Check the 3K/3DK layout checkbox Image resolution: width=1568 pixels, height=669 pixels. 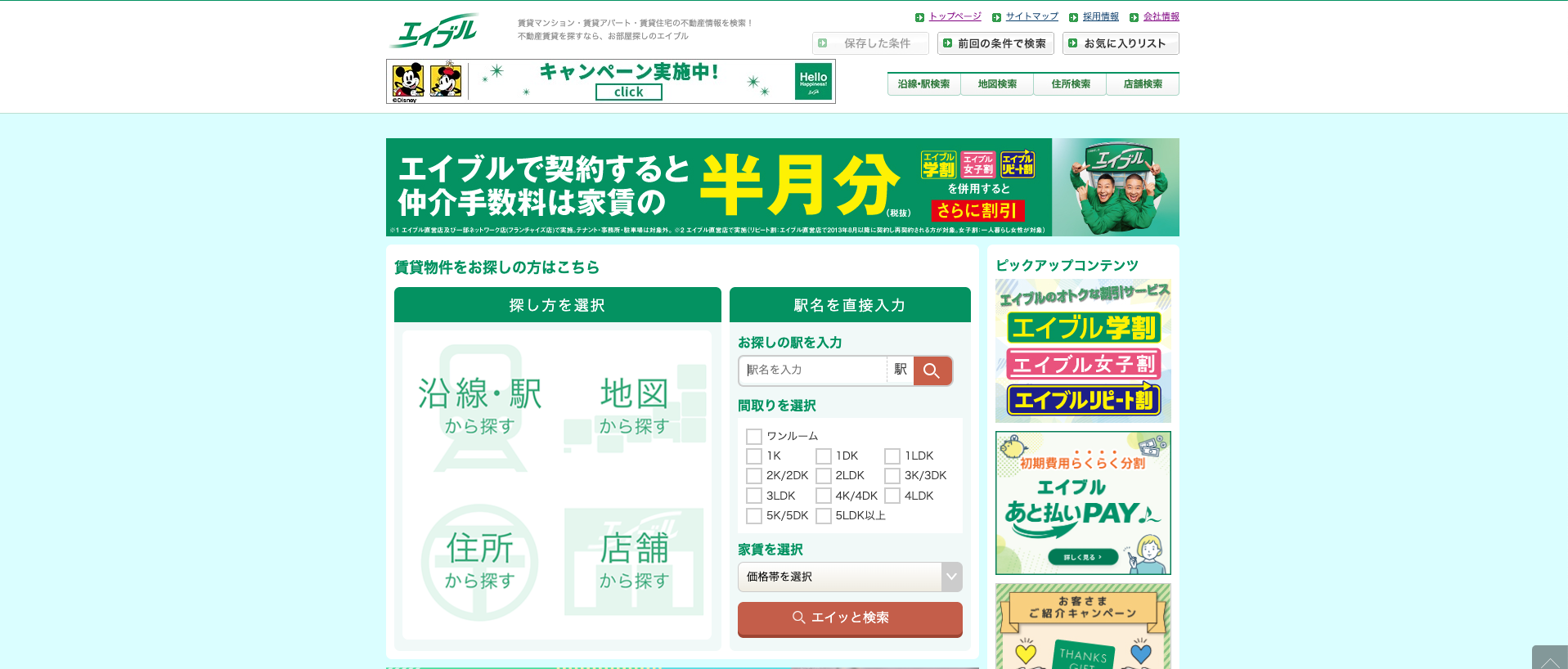892,476
